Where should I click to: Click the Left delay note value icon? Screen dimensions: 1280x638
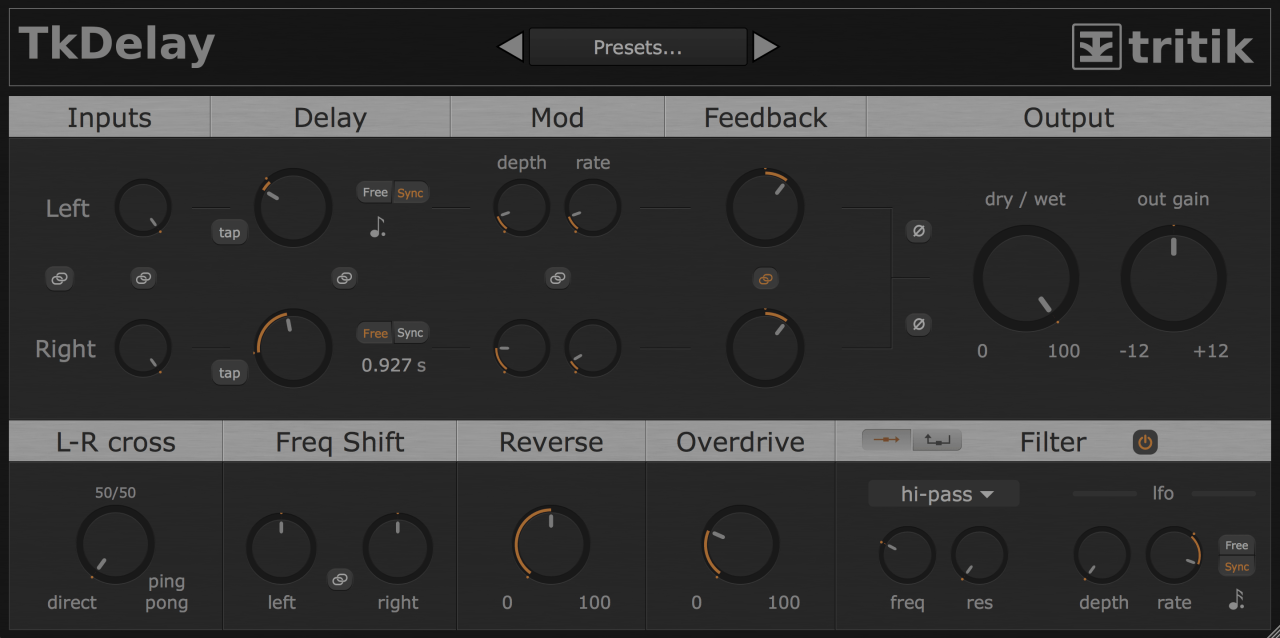(x=377, y=228)
